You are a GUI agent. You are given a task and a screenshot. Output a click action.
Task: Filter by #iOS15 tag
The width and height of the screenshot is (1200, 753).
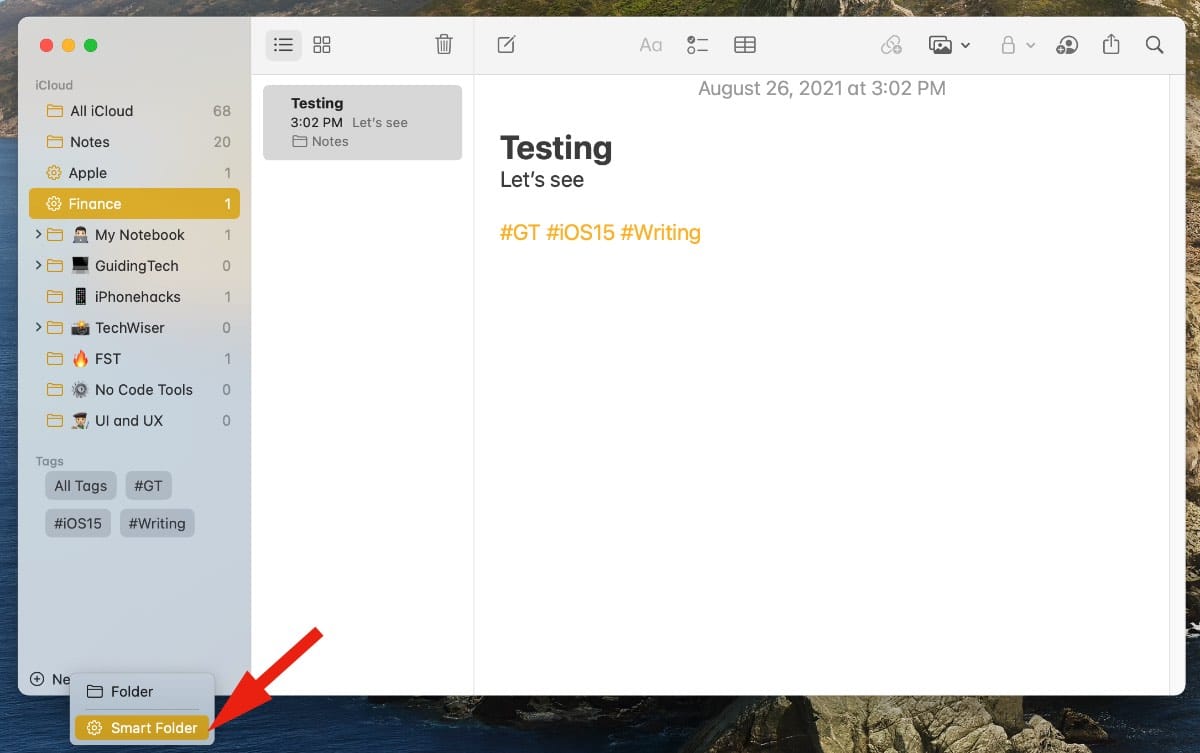point(78,523)
